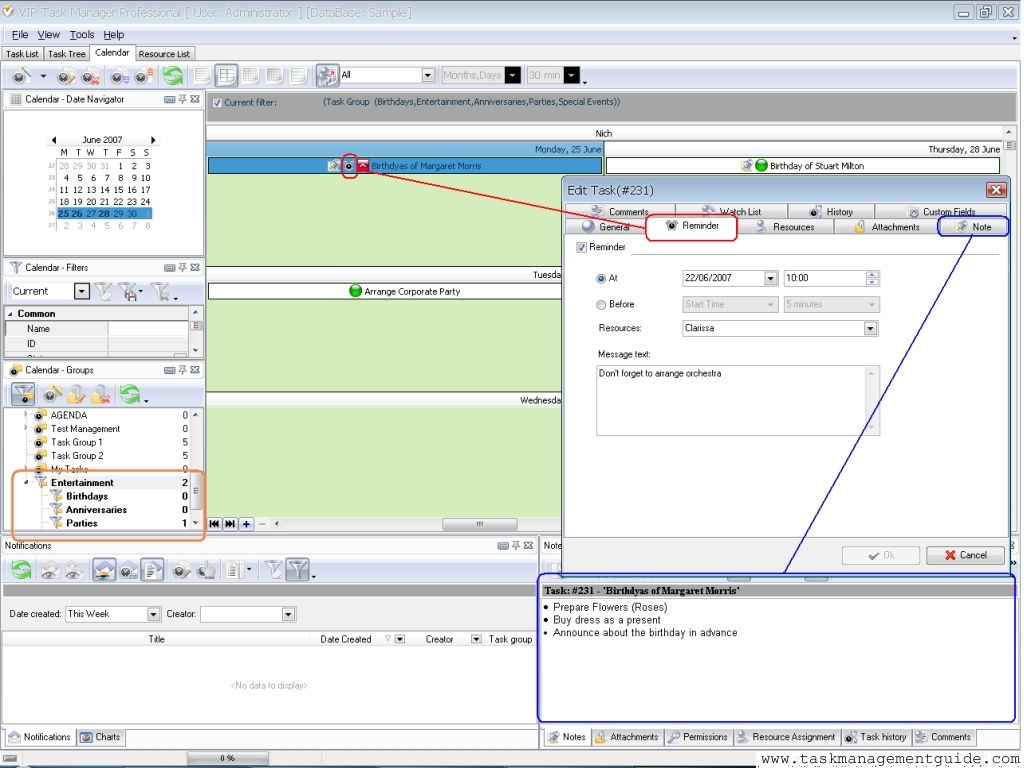
Task: Open the Attachments tab in the Edit Task dialog
Action: (887, 227)
